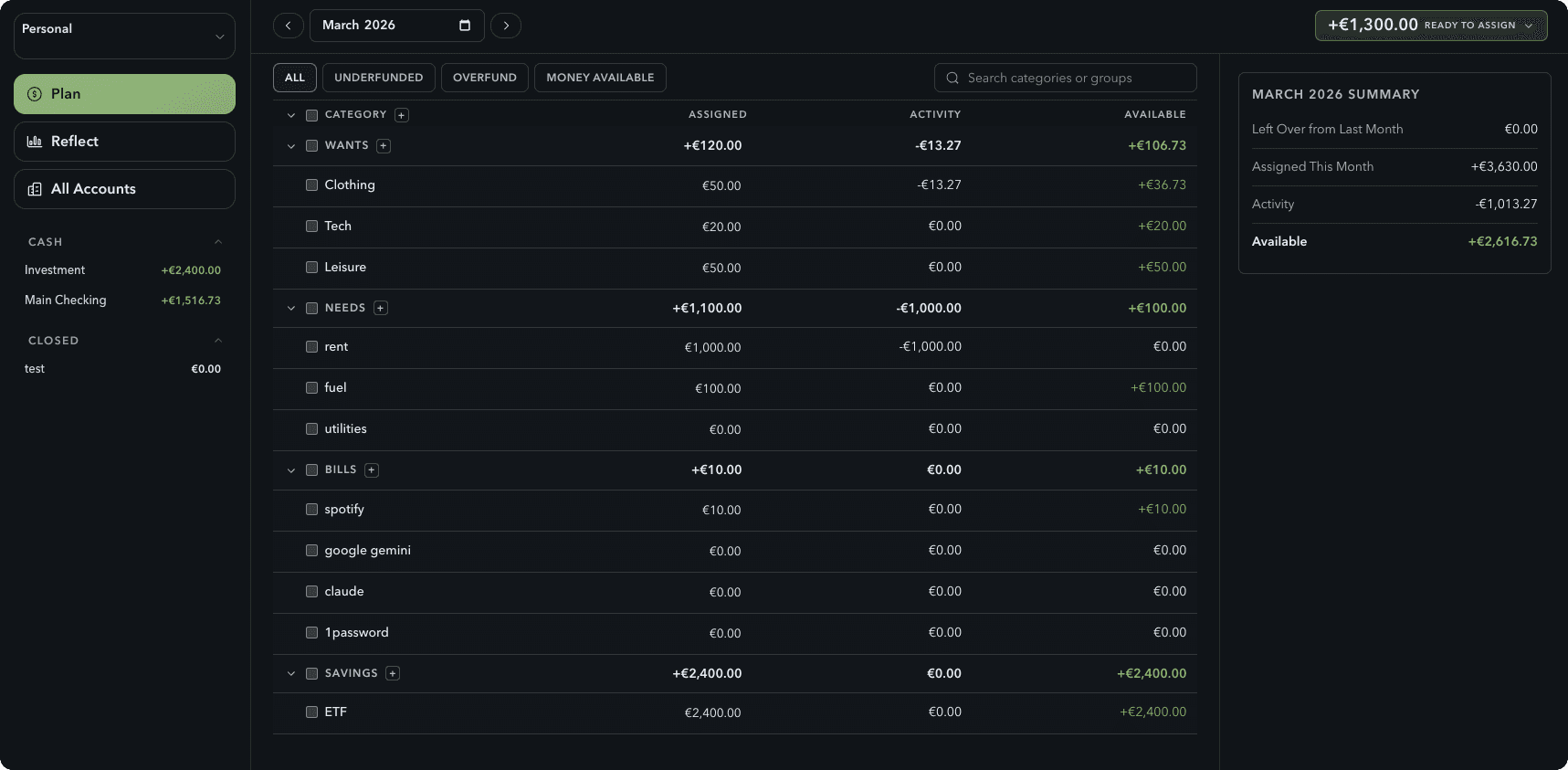Add category to BILLS group plus icon
Image resolution: width=1568 pixels, height=770 pixels.
click(x=372, y=470)
